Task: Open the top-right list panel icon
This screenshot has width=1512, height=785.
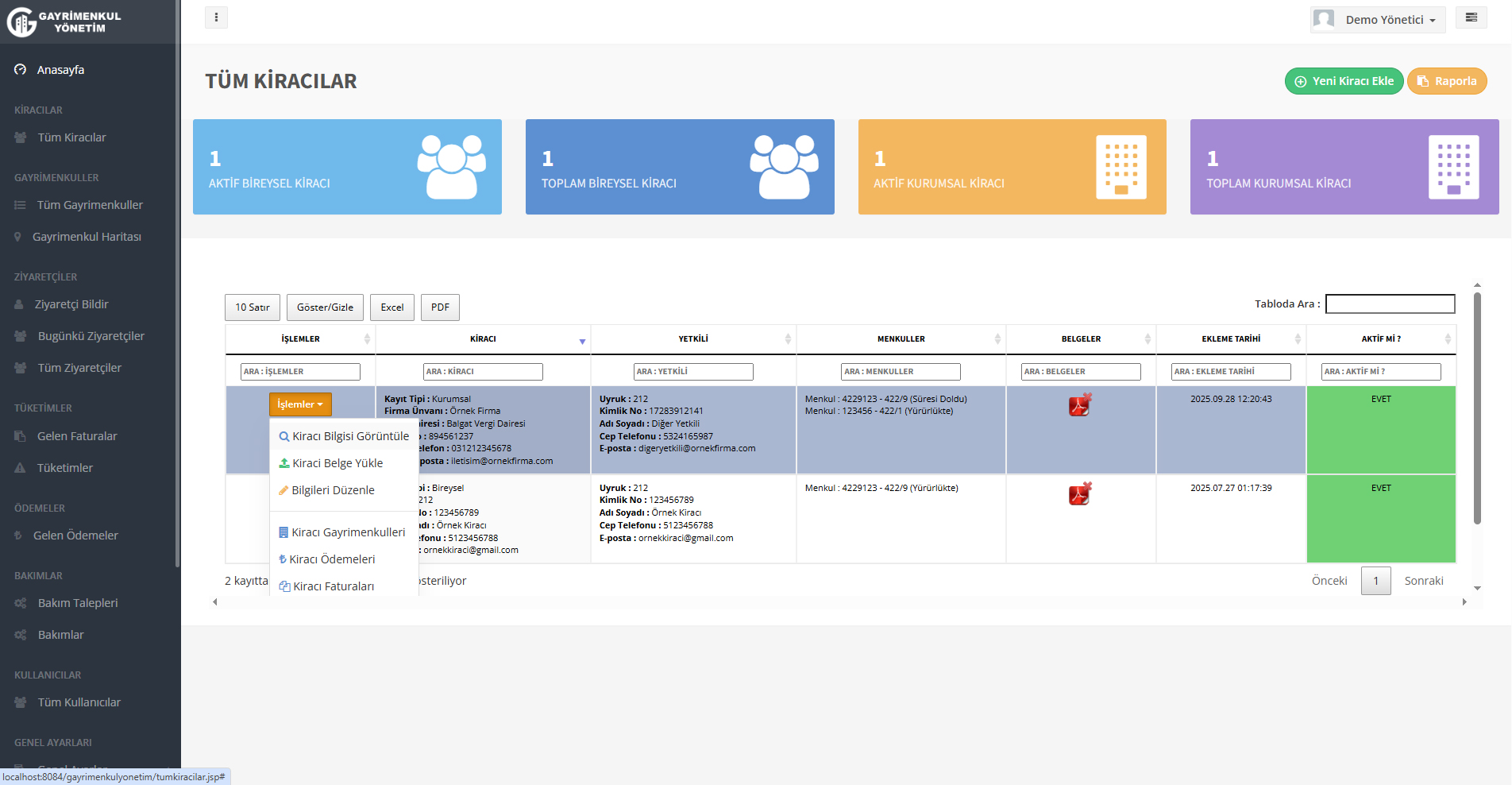Action: (x=1471, y=17)
